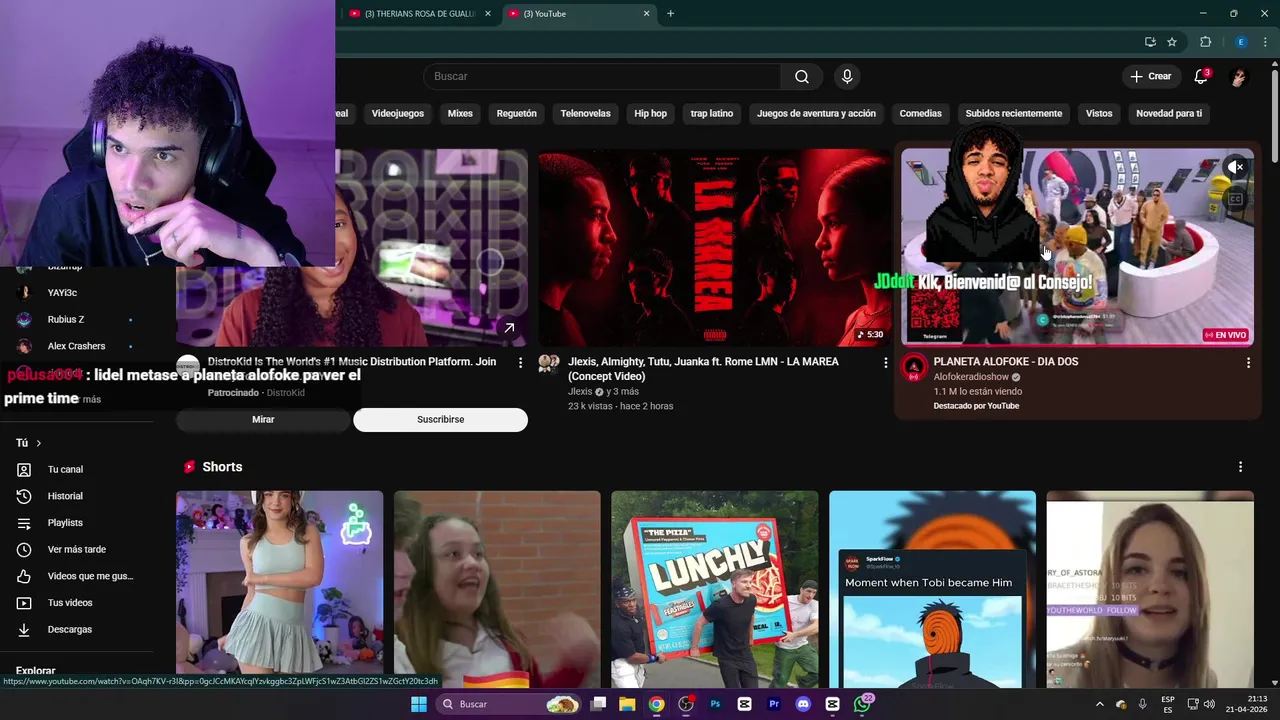1280x720 pixels.
Task: Select the Videojuegos filter chip
Action: pos(398,113)
